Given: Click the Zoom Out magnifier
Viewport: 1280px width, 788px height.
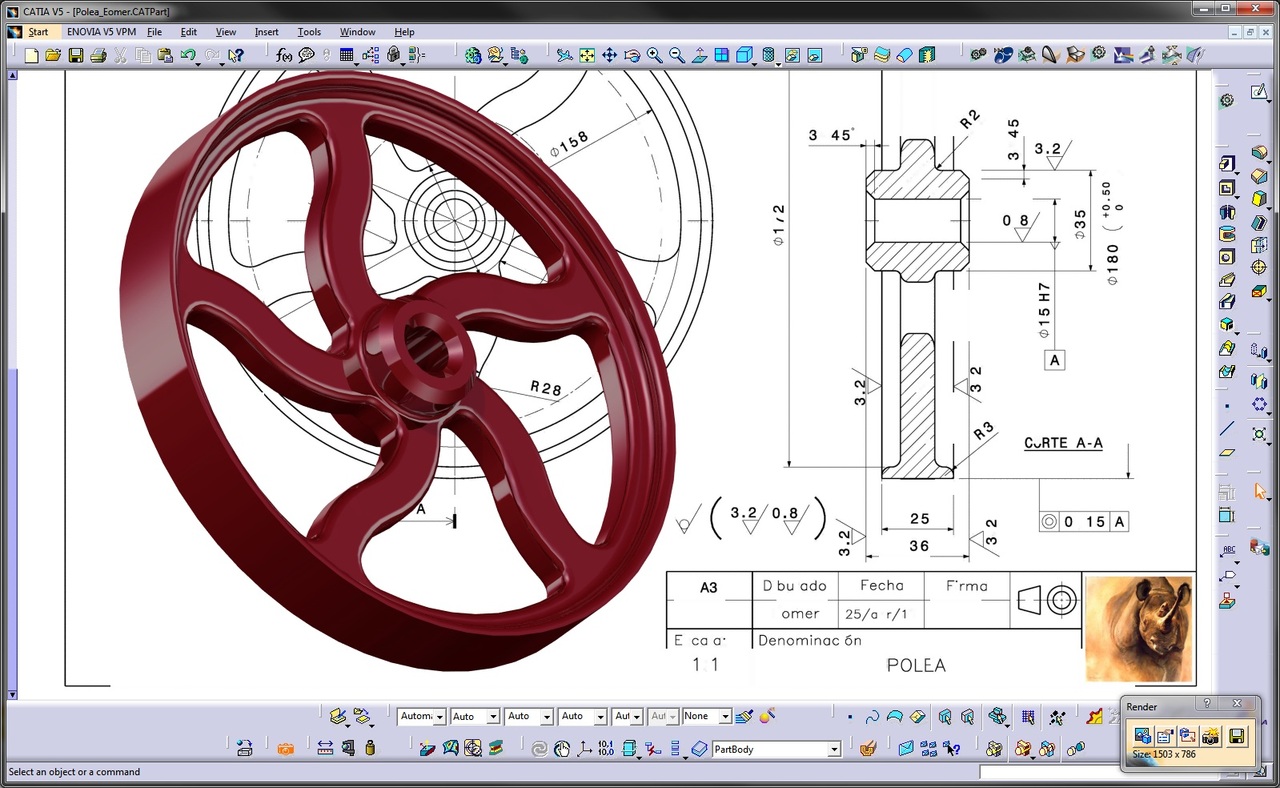Looking at the screenshot, I should [677, 56].
